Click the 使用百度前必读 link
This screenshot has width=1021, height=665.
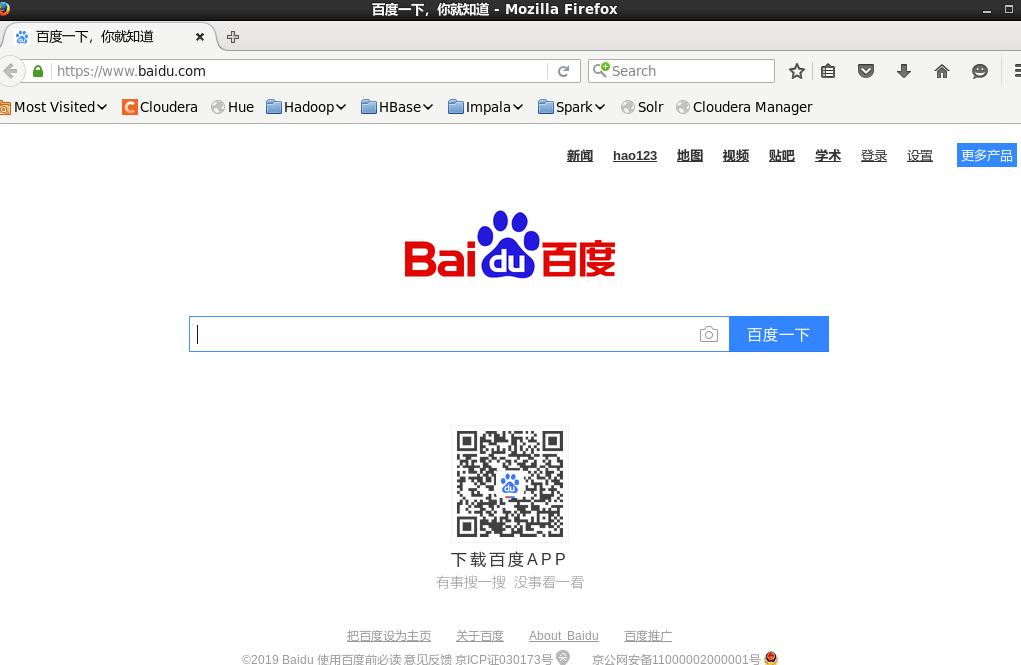[x=359, y=659]
